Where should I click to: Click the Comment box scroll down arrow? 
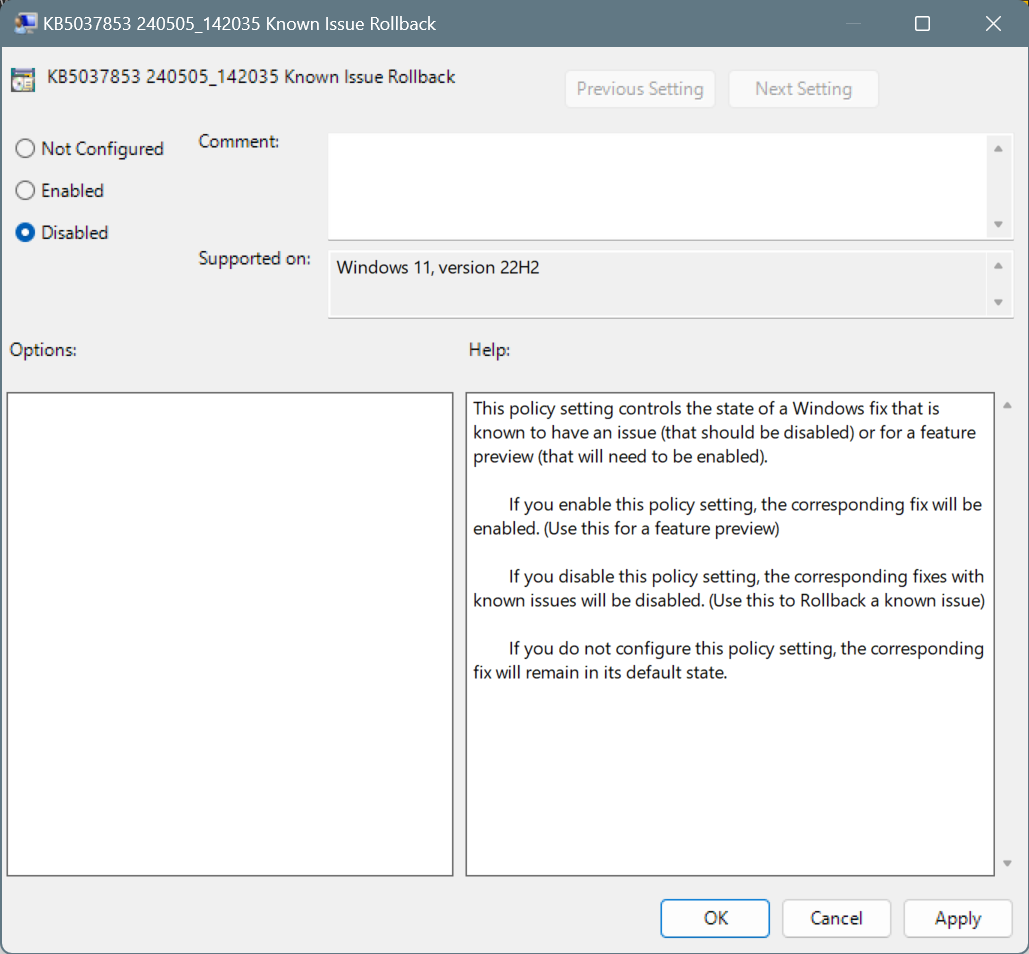coord(998,224)
